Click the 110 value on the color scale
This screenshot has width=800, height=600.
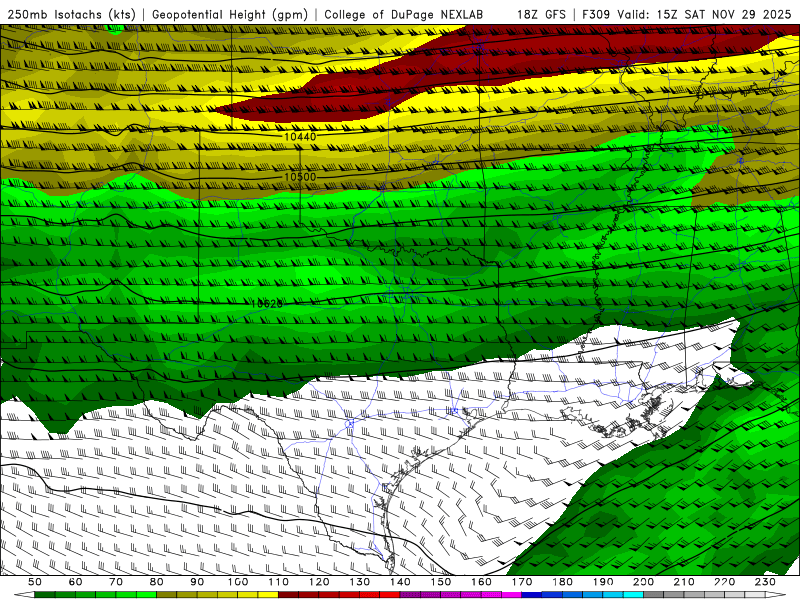point(278,582)
